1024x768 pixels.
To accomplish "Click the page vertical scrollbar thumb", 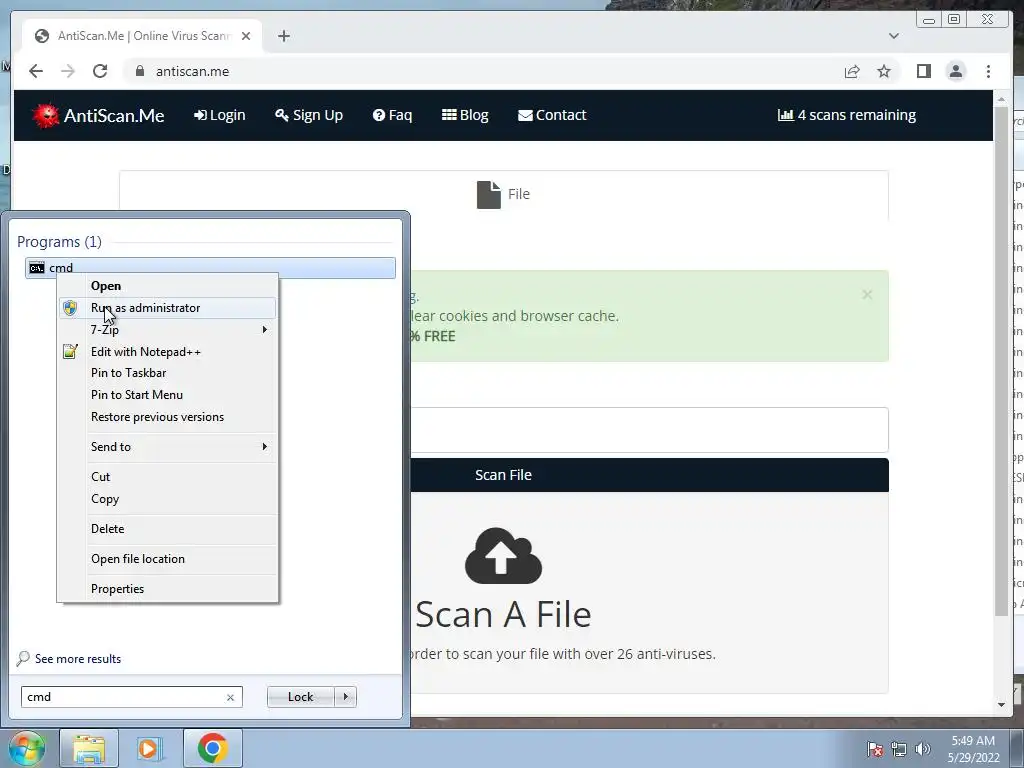I will (1001, 361).
